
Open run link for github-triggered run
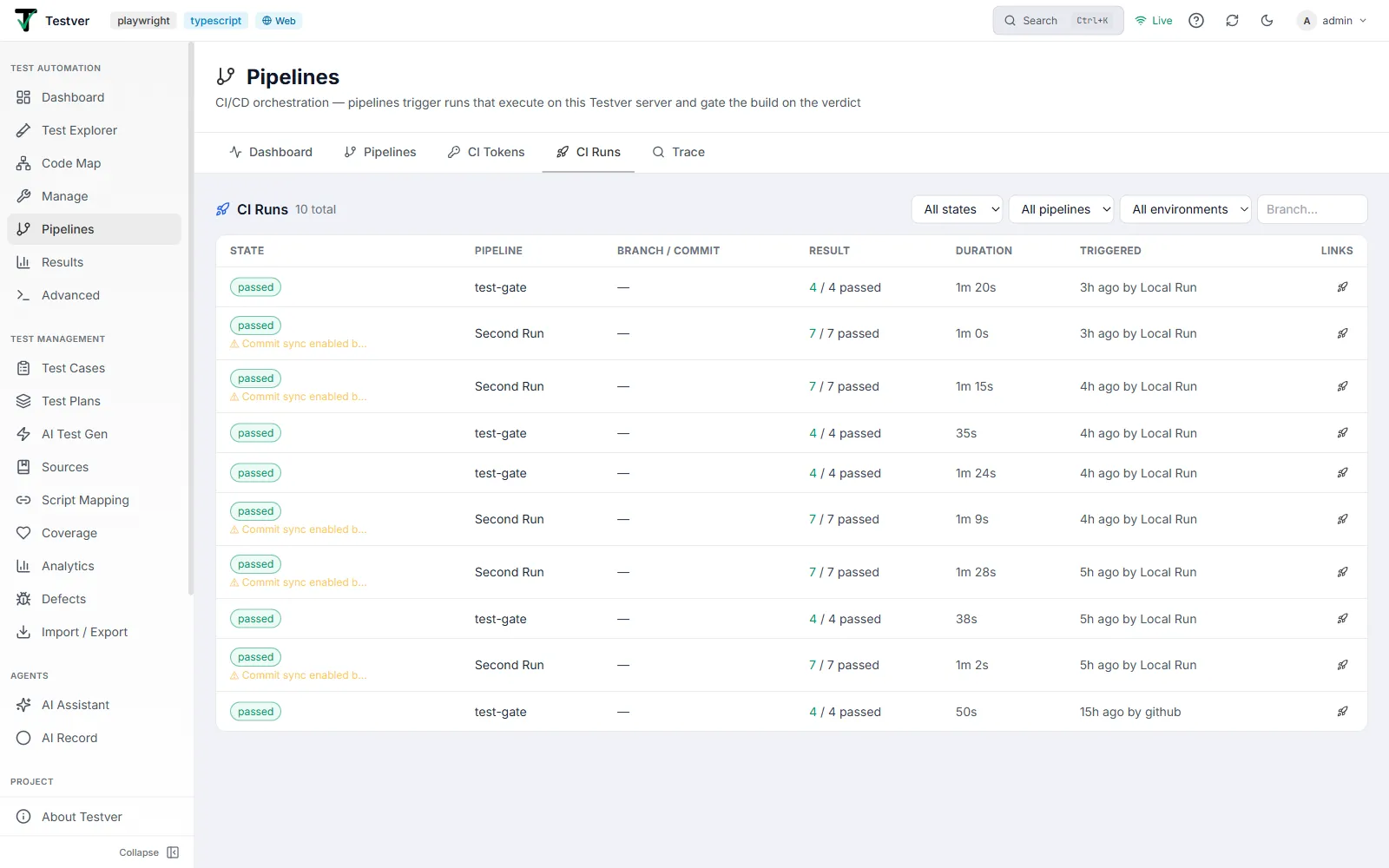[1342, 712]
